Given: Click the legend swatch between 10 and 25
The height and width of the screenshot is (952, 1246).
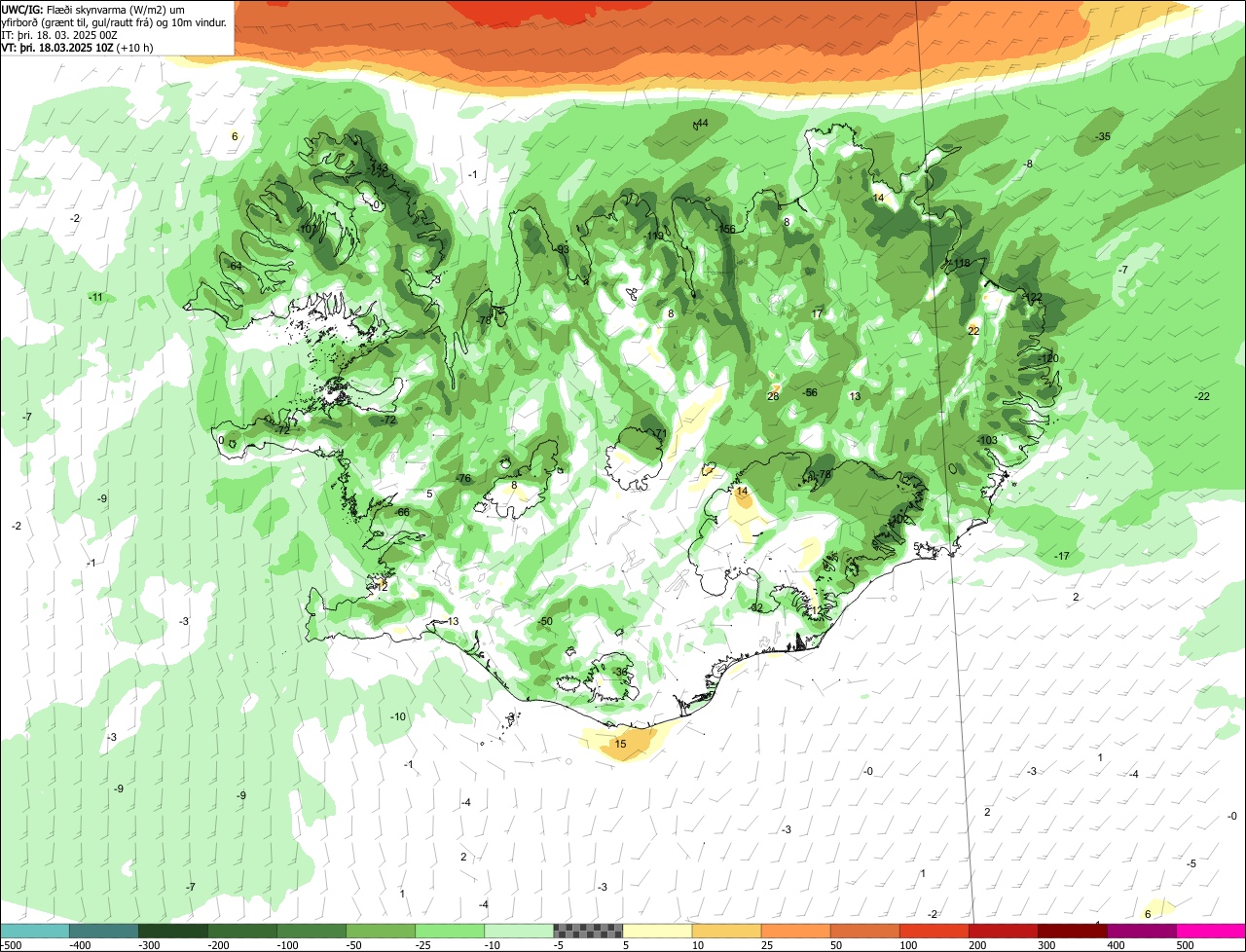Looking at the screenshot, I should point(726,931).
